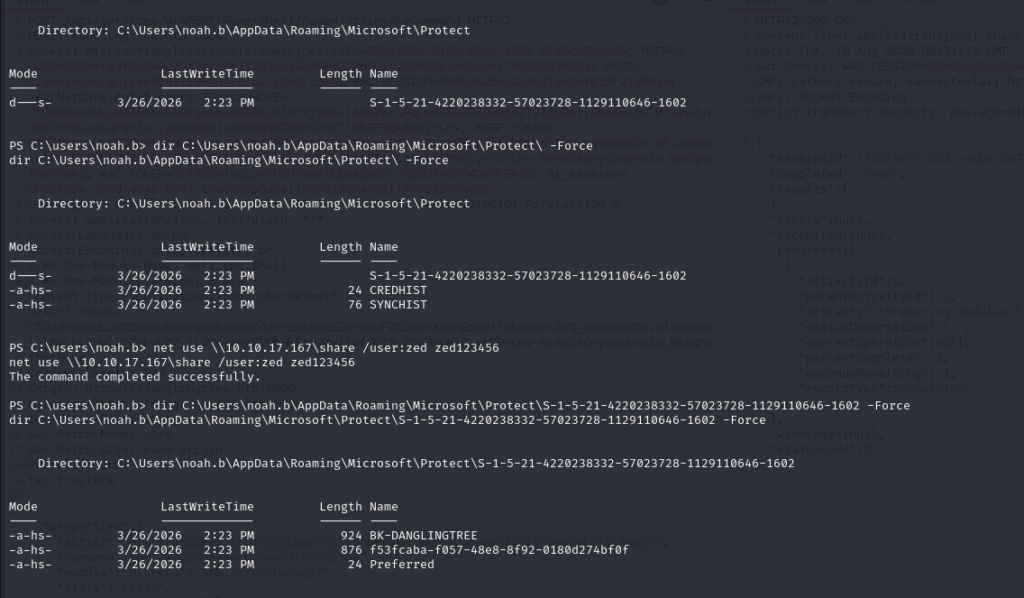
Task: Click the prompt line listing the SID folder
Action: pyautogui.click(x=459, y=405)
